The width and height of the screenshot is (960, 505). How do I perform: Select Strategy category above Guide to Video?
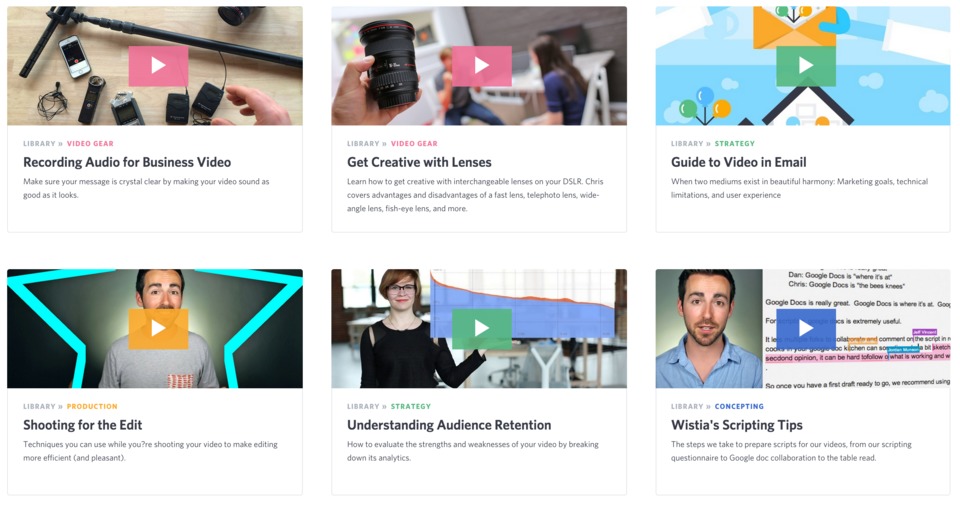click(735, 144)
